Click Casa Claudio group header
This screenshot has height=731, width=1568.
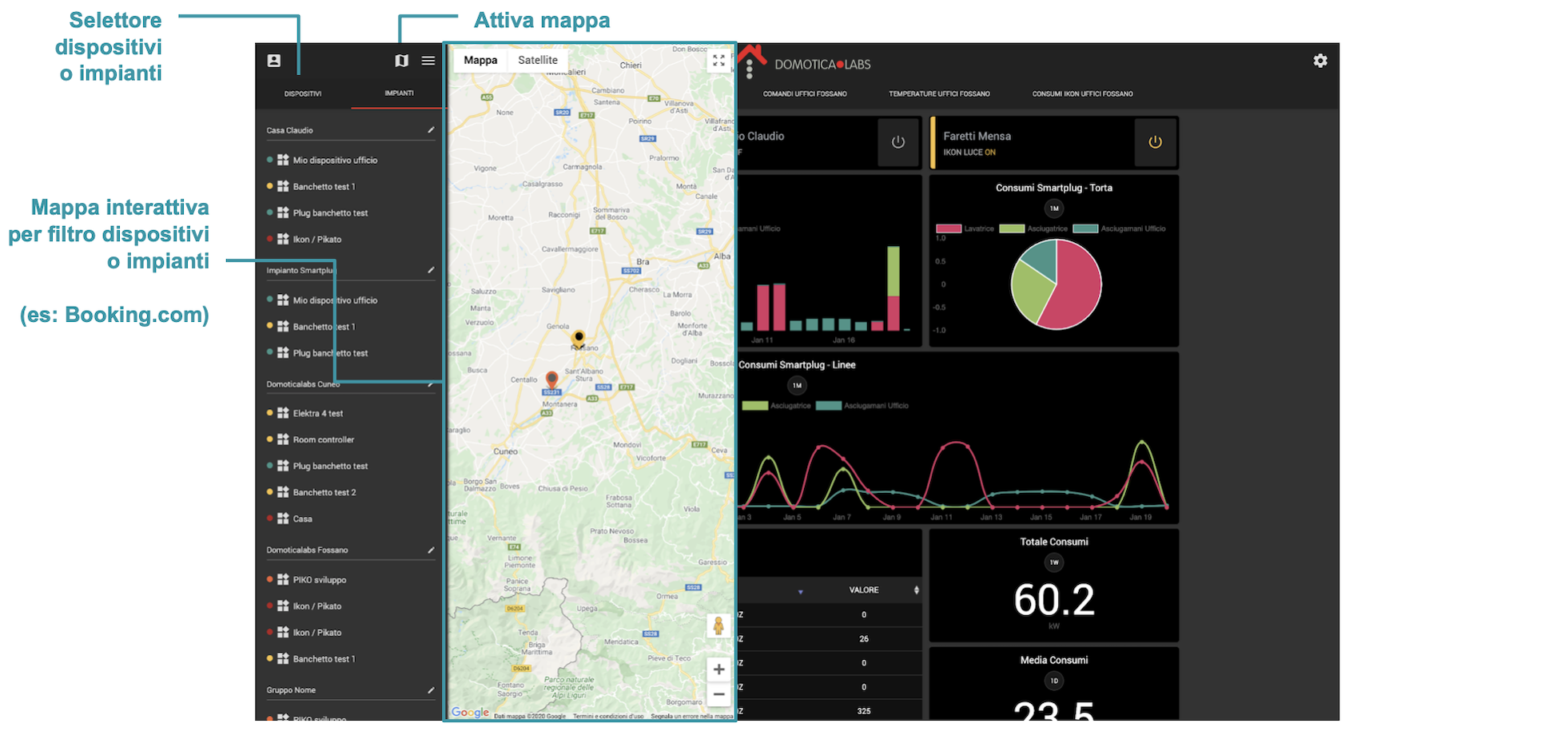289,129
